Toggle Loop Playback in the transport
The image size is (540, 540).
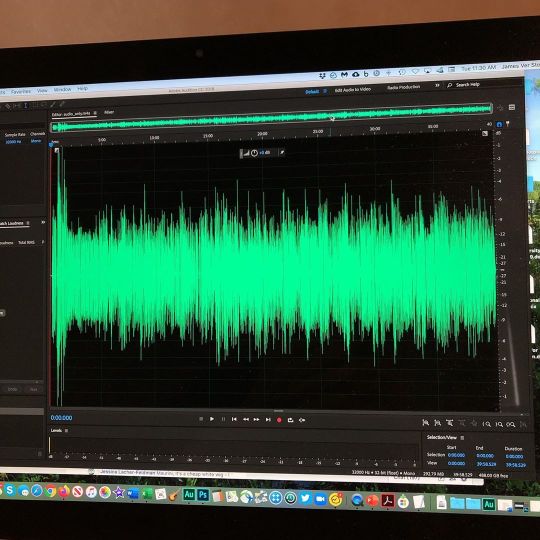coord(290,420)
